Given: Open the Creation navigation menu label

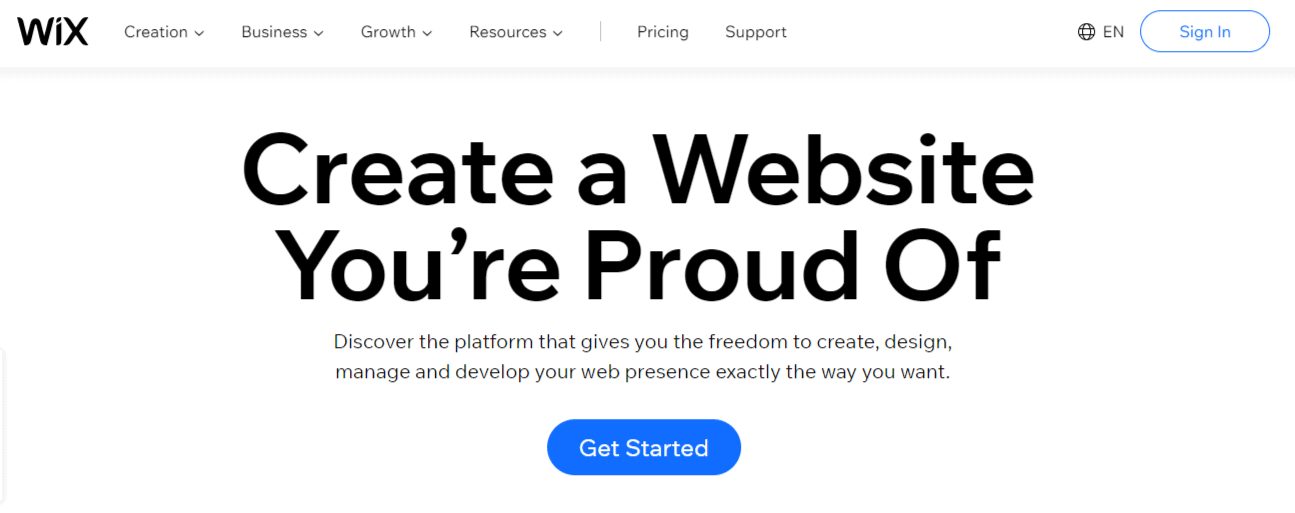Looking at the screenshot, I should pos(156,32).
